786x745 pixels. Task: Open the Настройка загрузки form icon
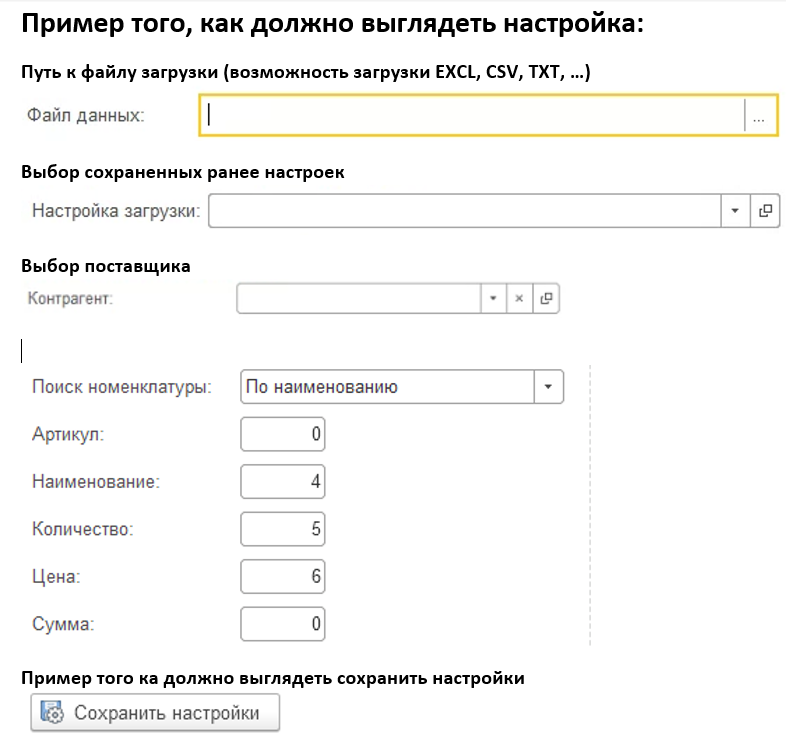[x=765, y=211]
